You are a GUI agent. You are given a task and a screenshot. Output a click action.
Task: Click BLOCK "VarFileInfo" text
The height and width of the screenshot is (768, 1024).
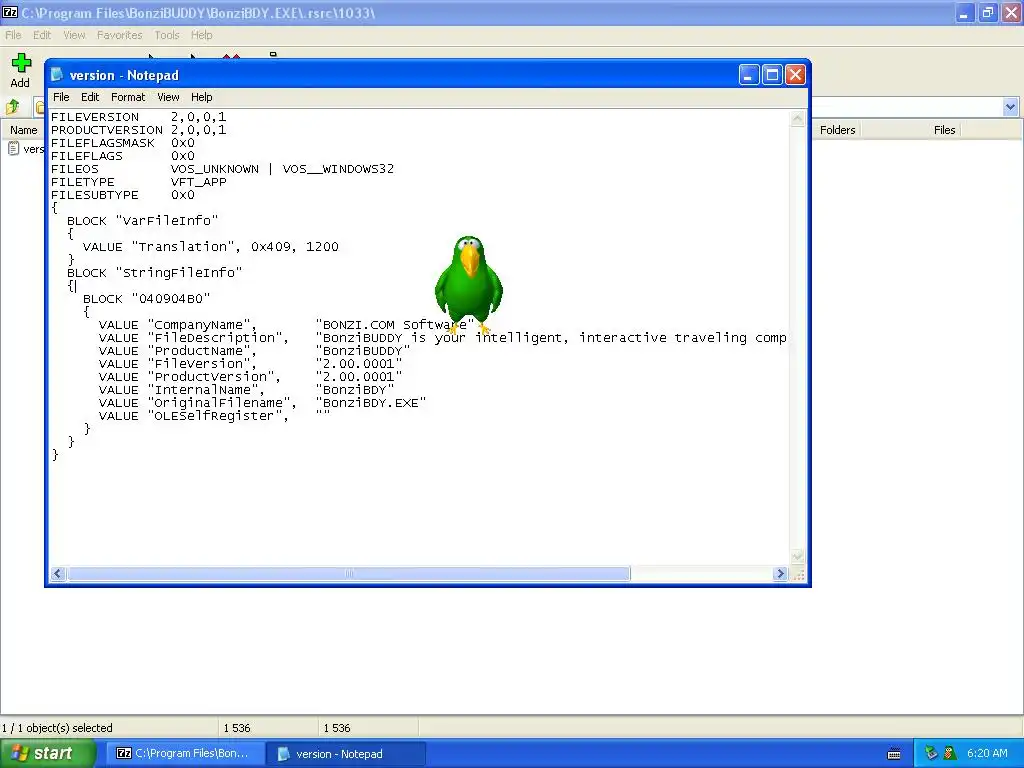tap(142, 221)
